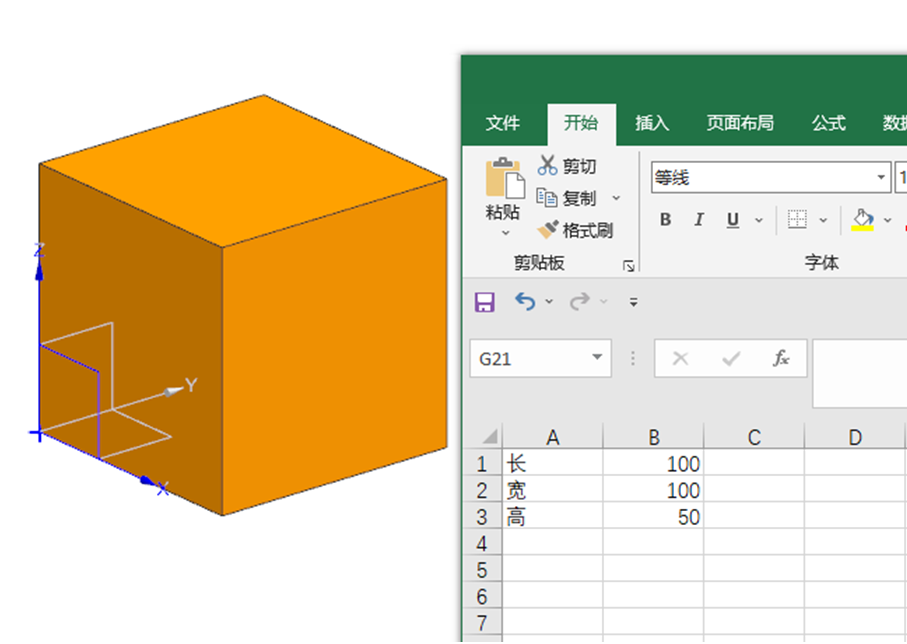This screenshot has width=907, height=644.
Task: Toggle Italic formatting
Action: click(699, 220)
